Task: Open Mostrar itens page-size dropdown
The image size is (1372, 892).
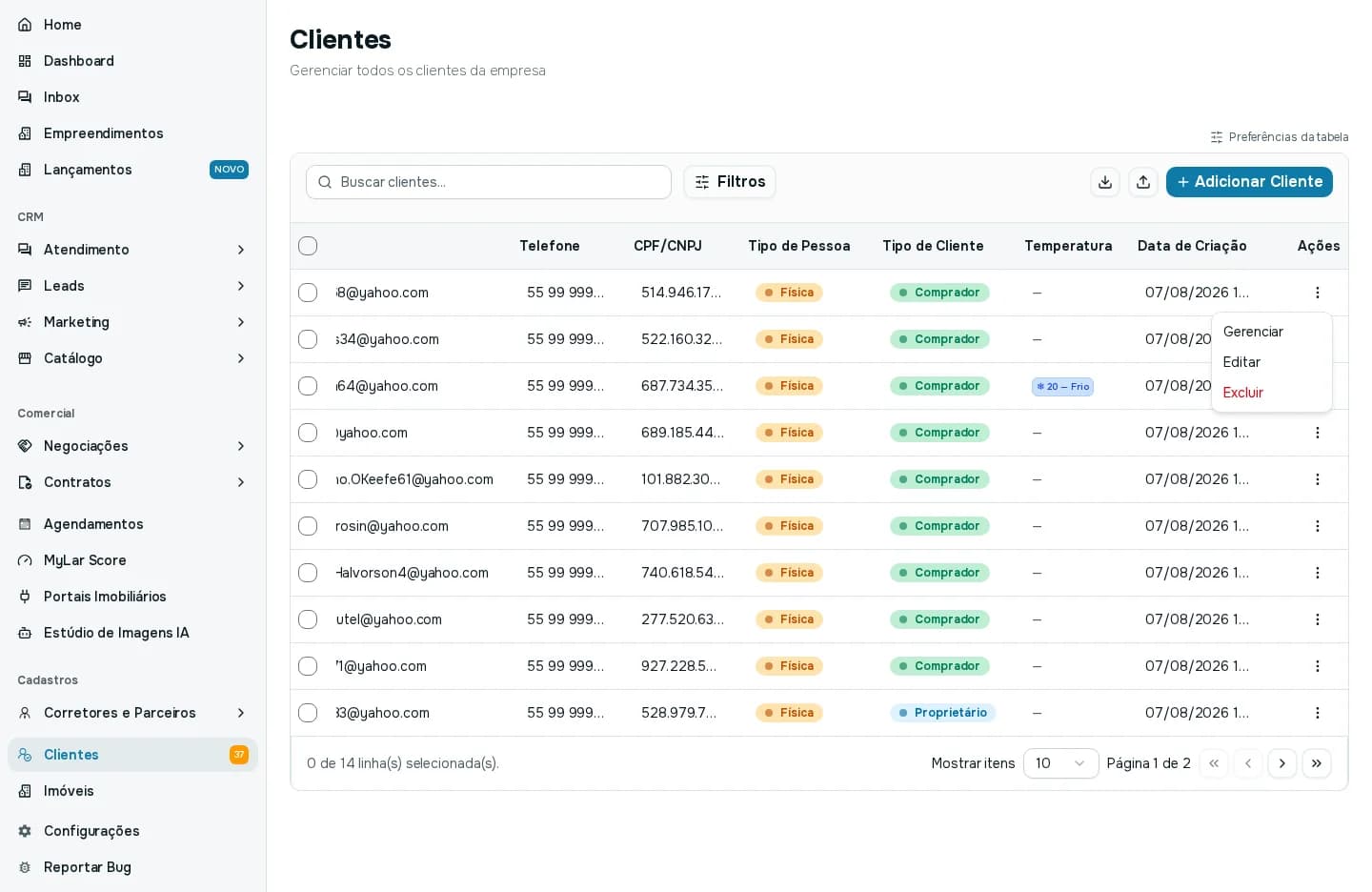Action: click(1060, 763)
